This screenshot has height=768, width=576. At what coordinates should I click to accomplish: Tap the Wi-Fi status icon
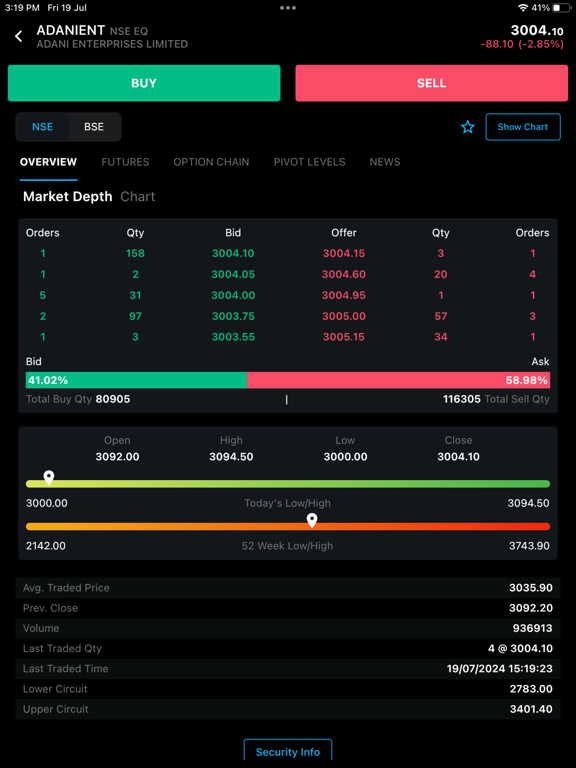pos(523,8)
